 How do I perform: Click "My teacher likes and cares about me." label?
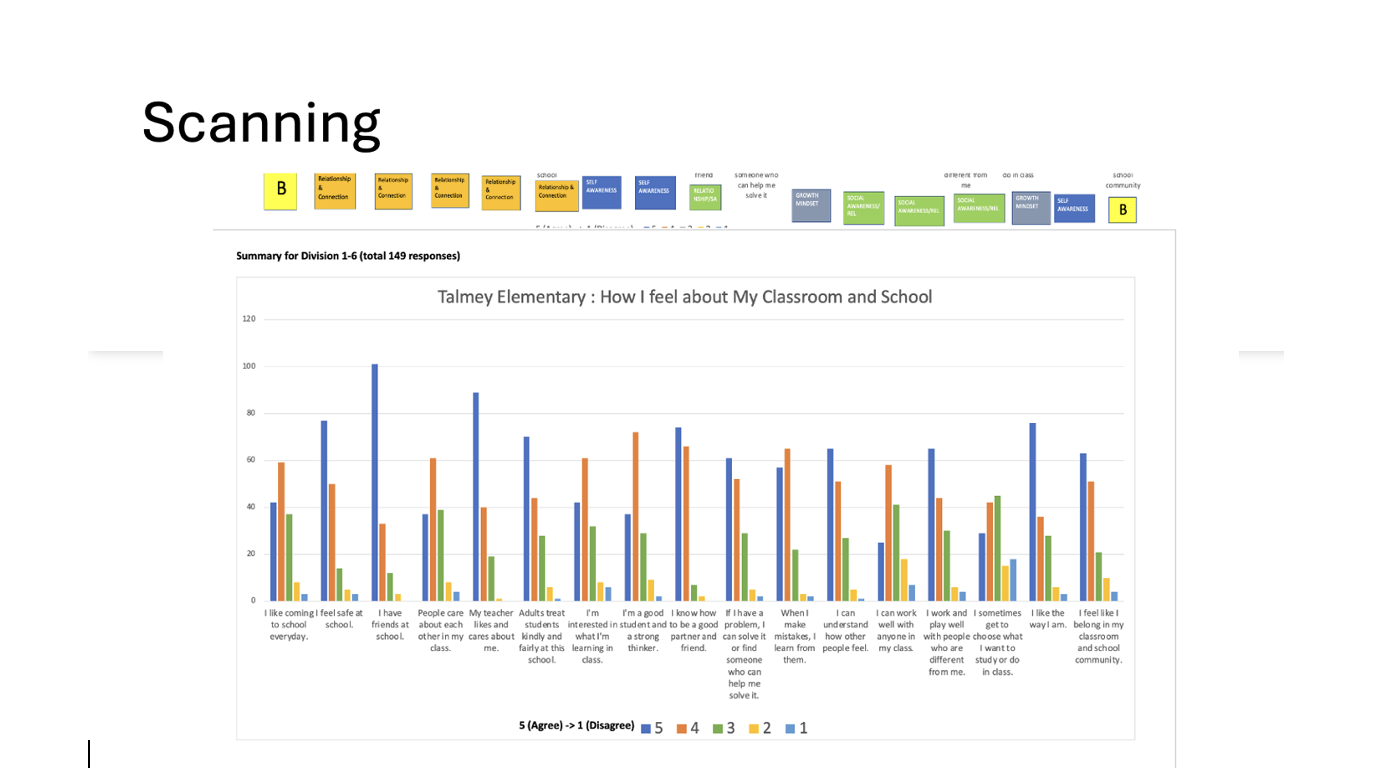[491, 630]
